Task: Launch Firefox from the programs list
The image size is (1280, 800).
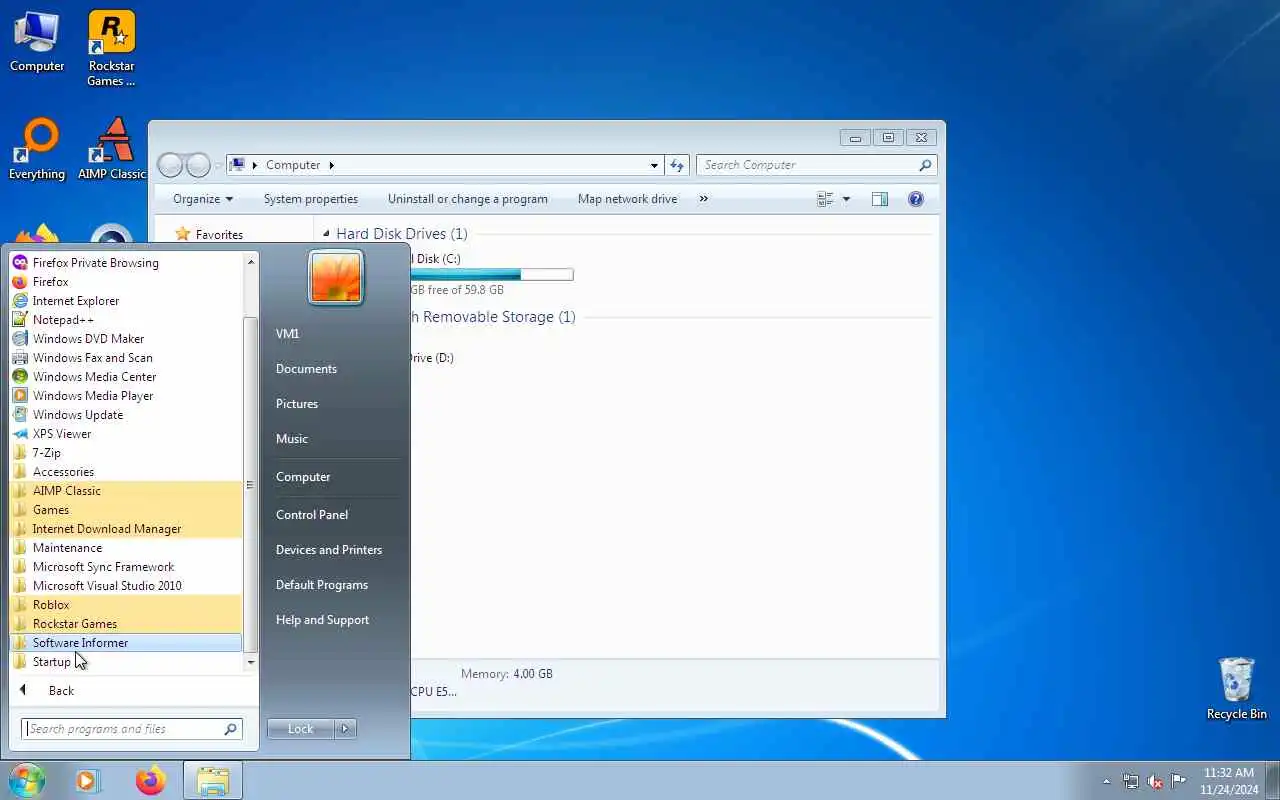Action: coord(126,282)
